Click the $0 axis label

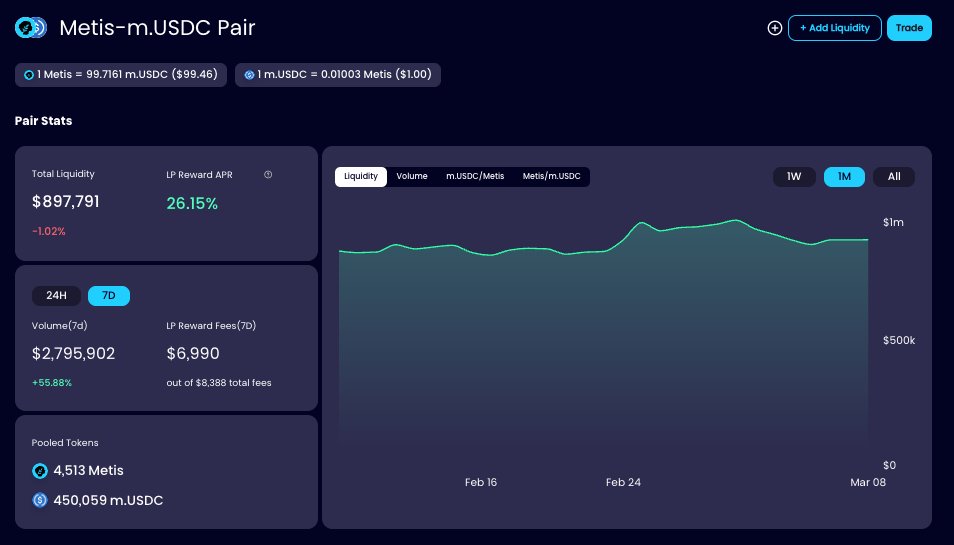tap(890, 465)
